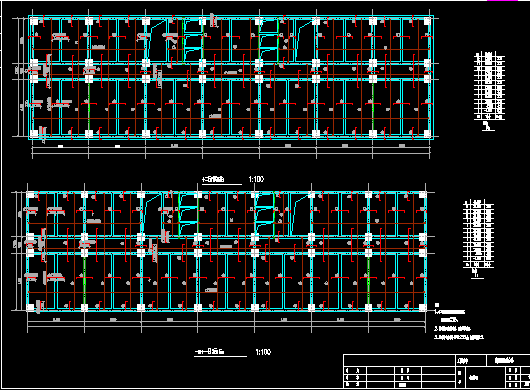This screenshot has width=530, height=390.
Task: Select the schedule table beside the lower plan
Action: 478,234
